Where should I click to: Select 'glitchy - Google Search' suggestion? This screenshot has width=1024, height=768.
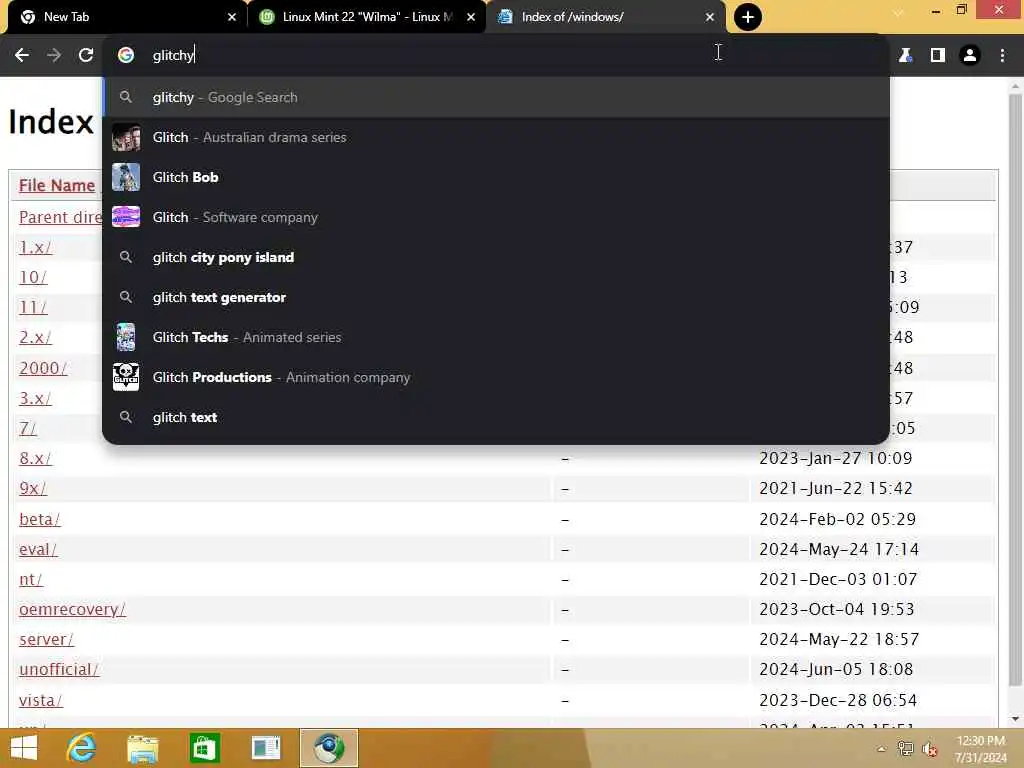[496, 97]
